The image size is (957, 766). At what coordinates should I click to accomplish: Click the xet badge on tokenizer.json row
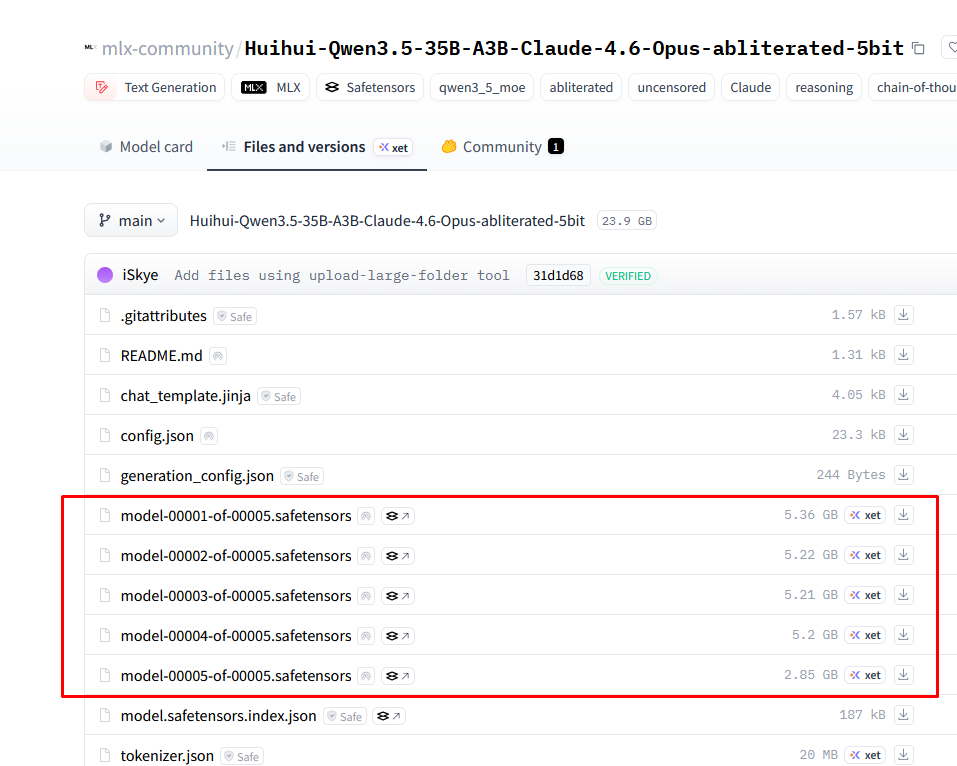click(x=865, y=755)
